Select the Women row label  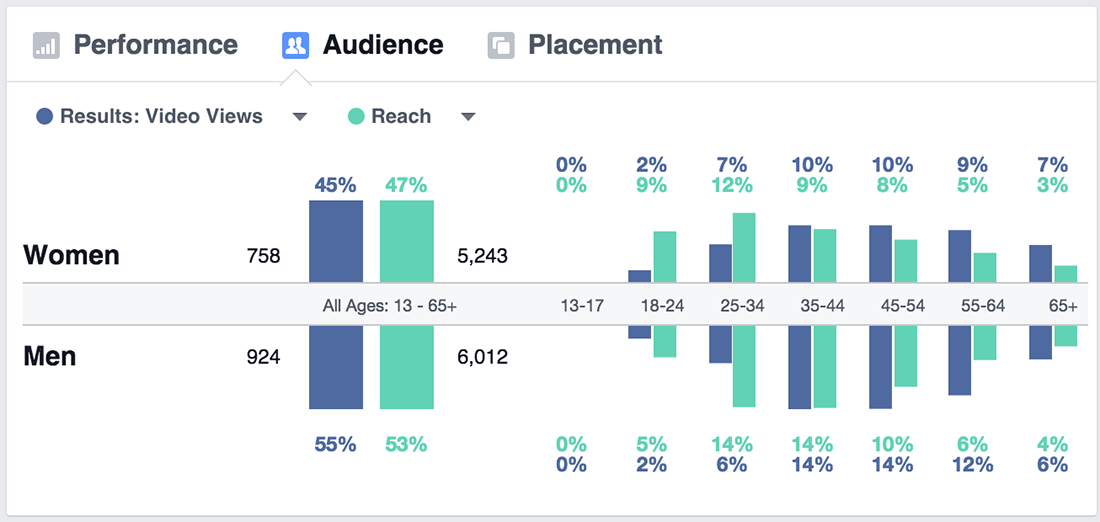click(x=72, y=255)
